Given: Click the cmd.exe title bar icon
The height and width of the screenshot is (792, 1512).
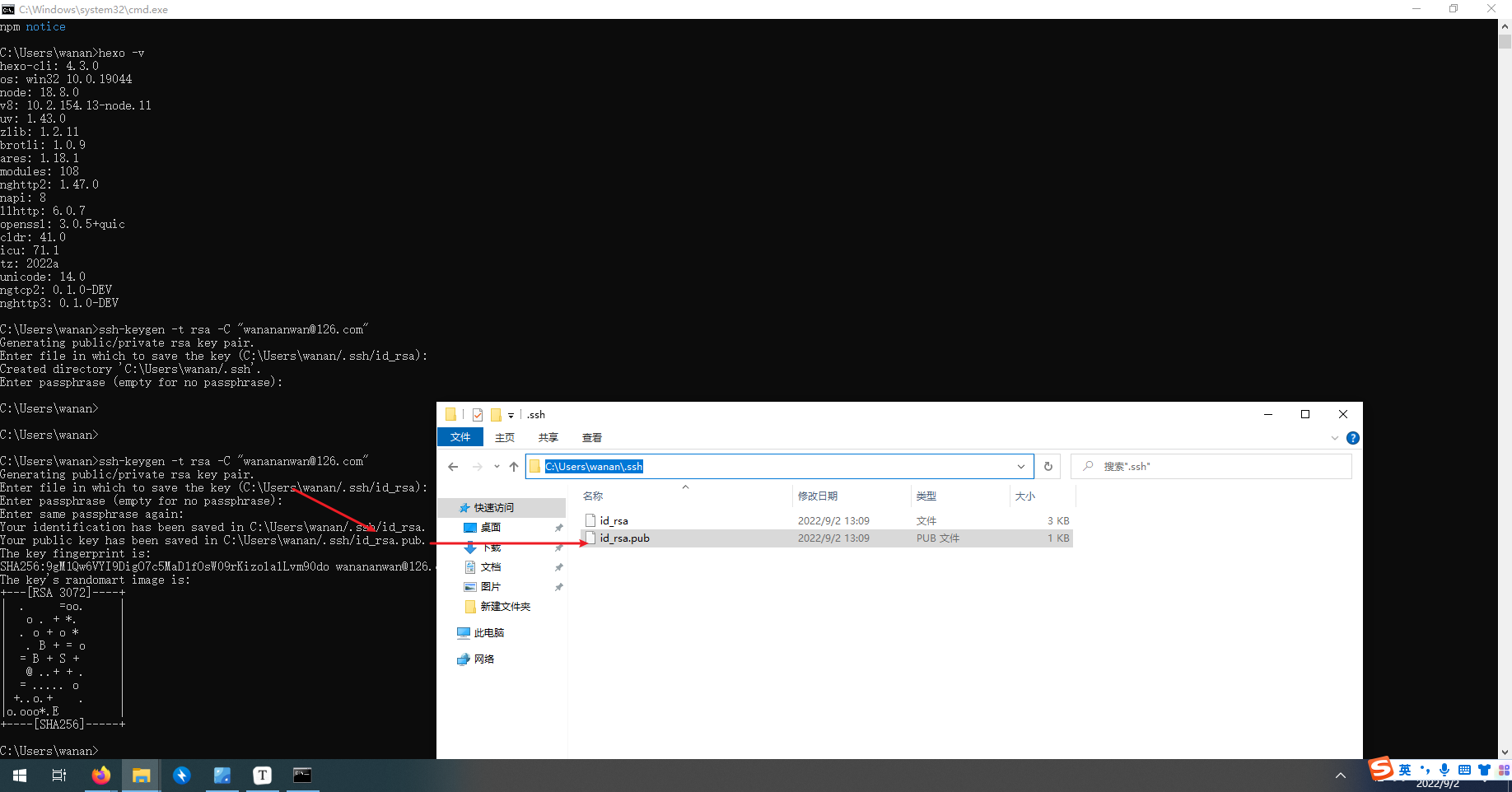Looking at the screenshot, I should pos(8,9).
